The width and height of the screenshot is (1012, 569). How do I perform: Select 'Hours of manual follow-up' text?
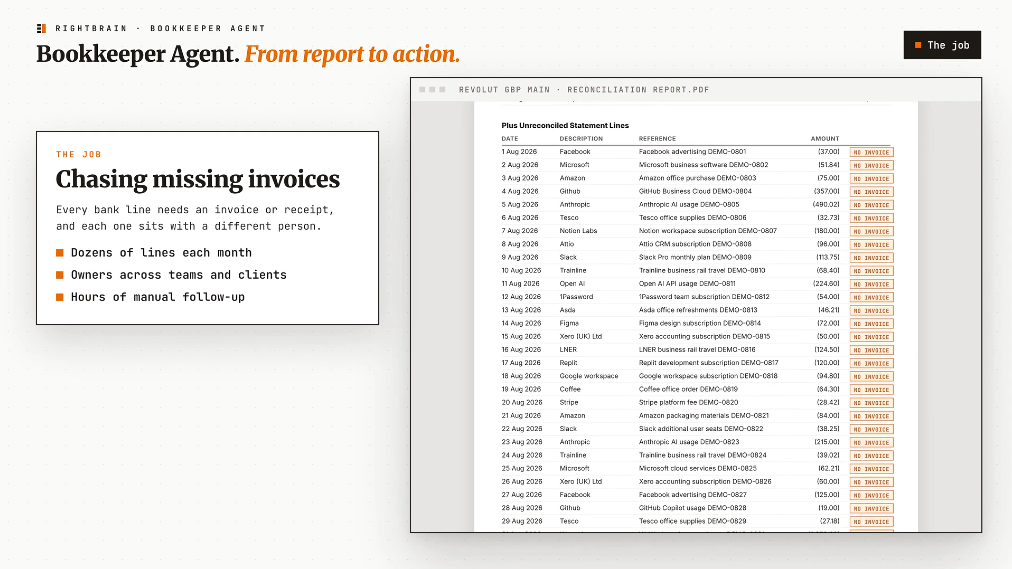click(158, 297)
